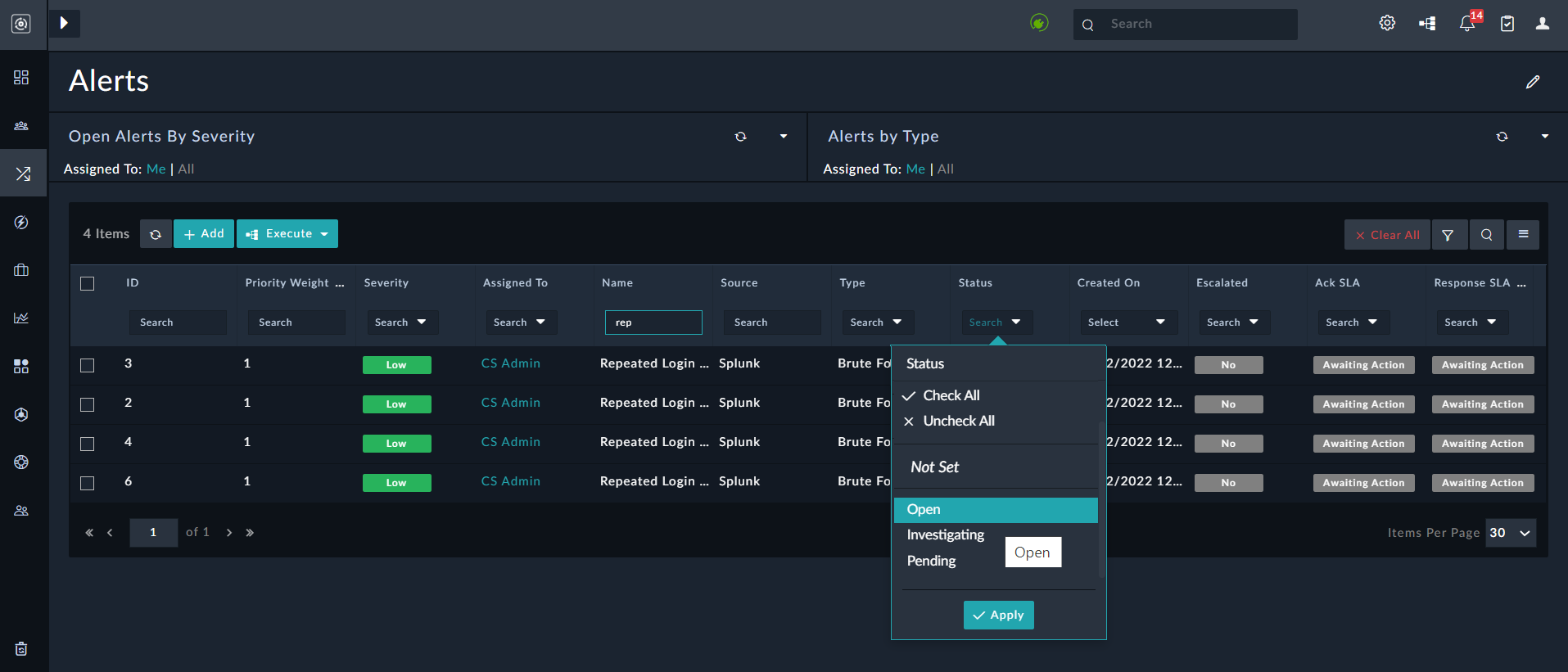Open the lightning automation sidebar icon
The image size is (1568, 672).
(x=21, y=222)
